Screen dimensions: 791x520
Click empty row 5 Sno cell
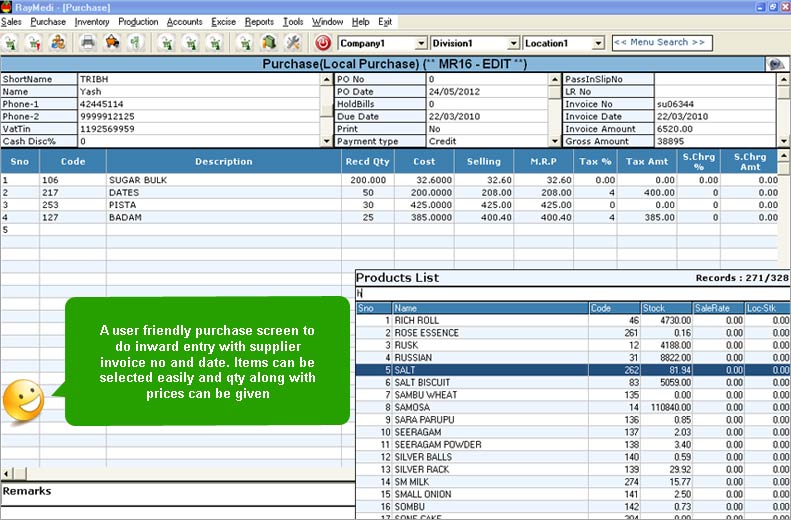pyautogui.click(x=20, y=230)
